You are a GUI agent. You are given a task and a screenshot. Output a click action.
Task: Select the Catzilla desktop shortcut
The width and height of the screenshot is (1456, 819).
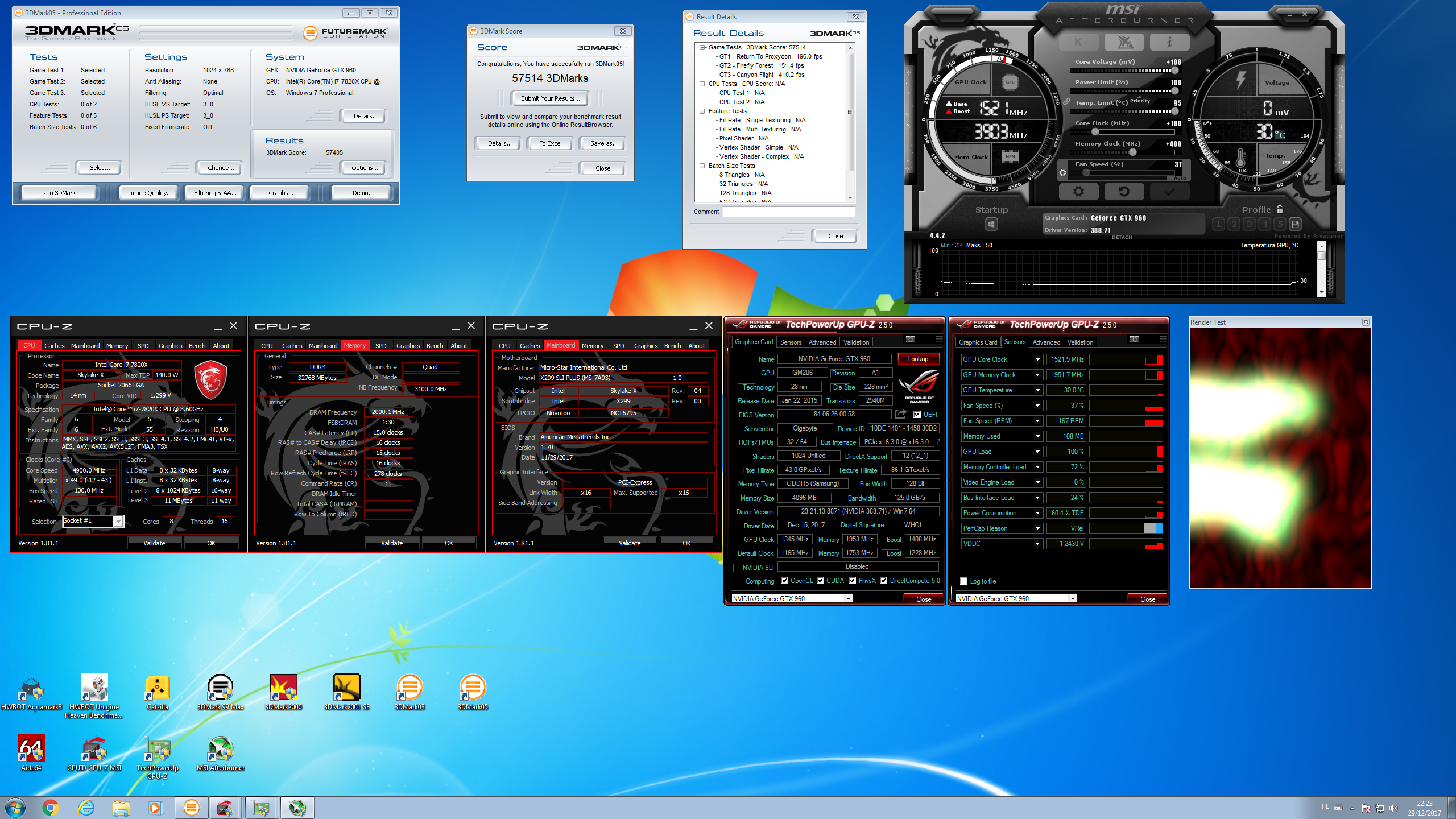[158, 693]
